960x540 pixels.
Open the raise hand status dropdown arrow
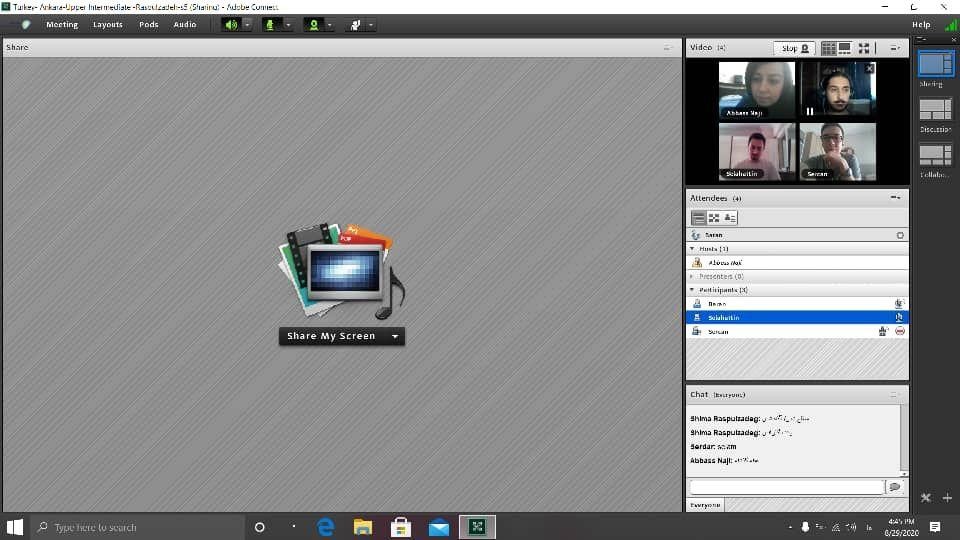click(371, 24)
